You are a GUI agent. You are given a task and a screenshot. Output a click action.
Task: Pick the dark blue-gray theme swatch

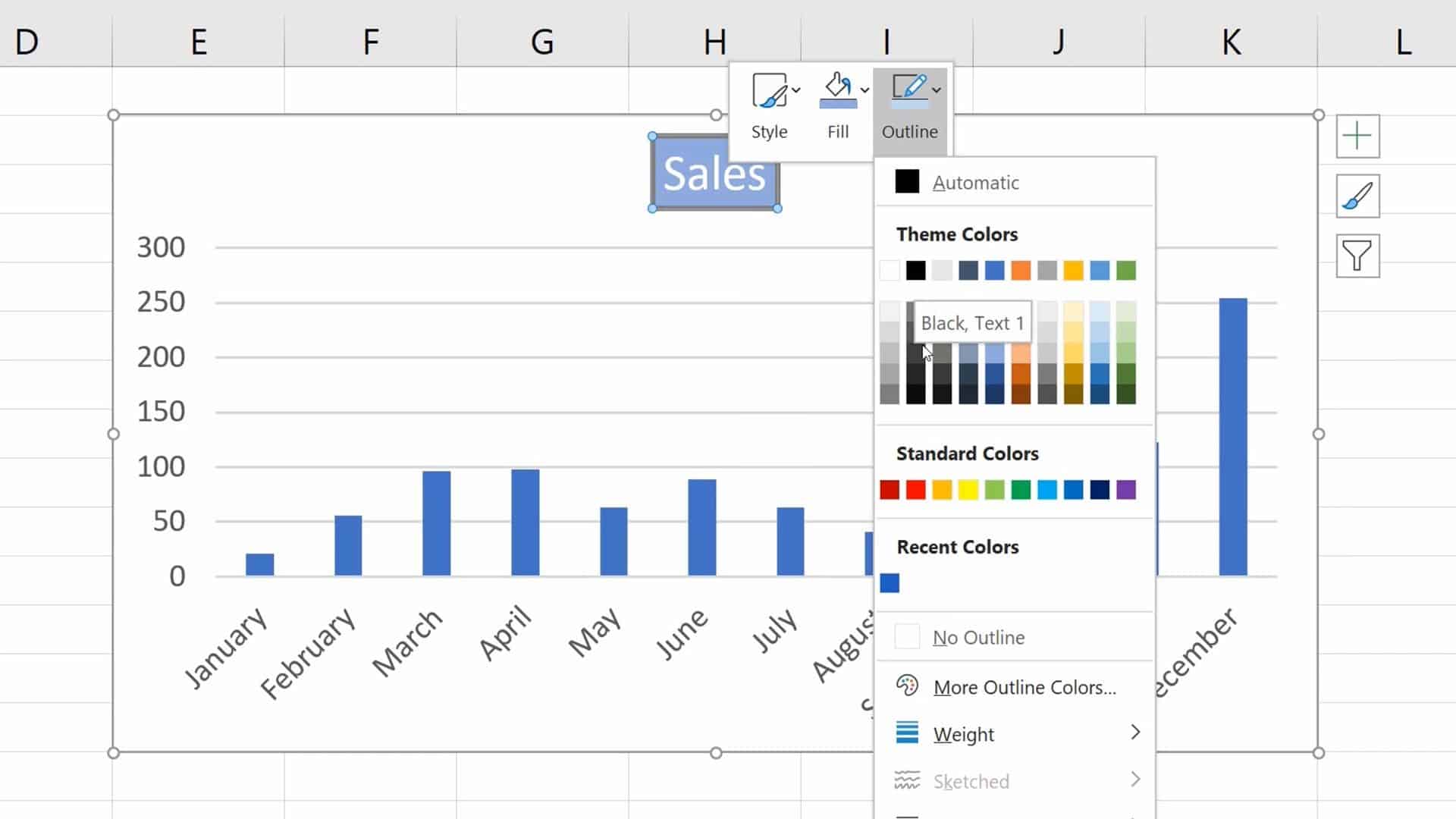(x=968, y=271)
